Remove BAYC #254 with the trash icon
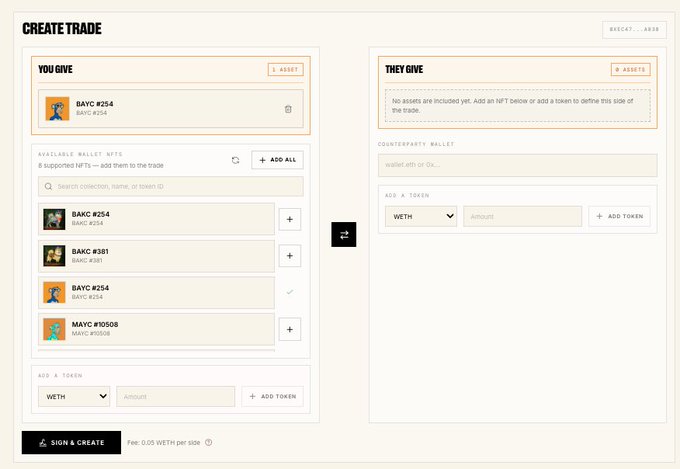Screen dimensions: 680x469 [288, 109]
